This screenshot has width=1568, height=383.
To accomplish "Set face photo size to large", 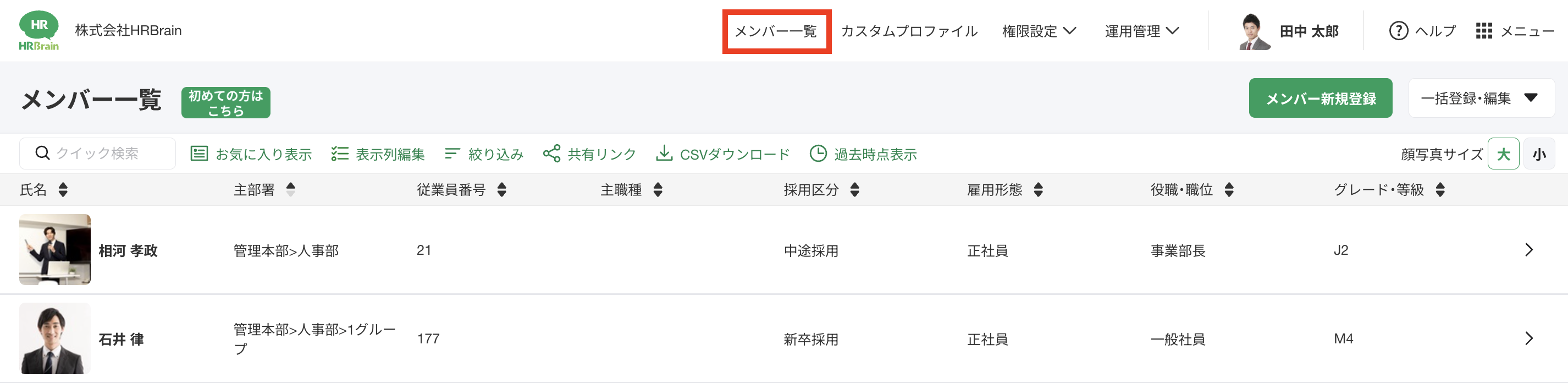I will pos(1503,154).
